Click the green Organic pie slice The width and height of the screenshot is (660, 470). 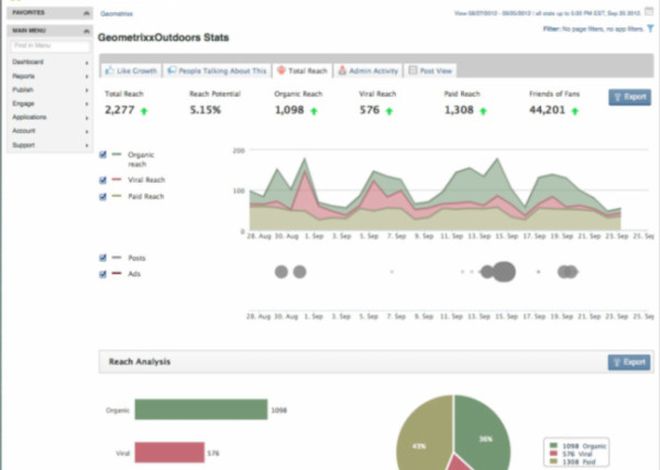(482, 433)
